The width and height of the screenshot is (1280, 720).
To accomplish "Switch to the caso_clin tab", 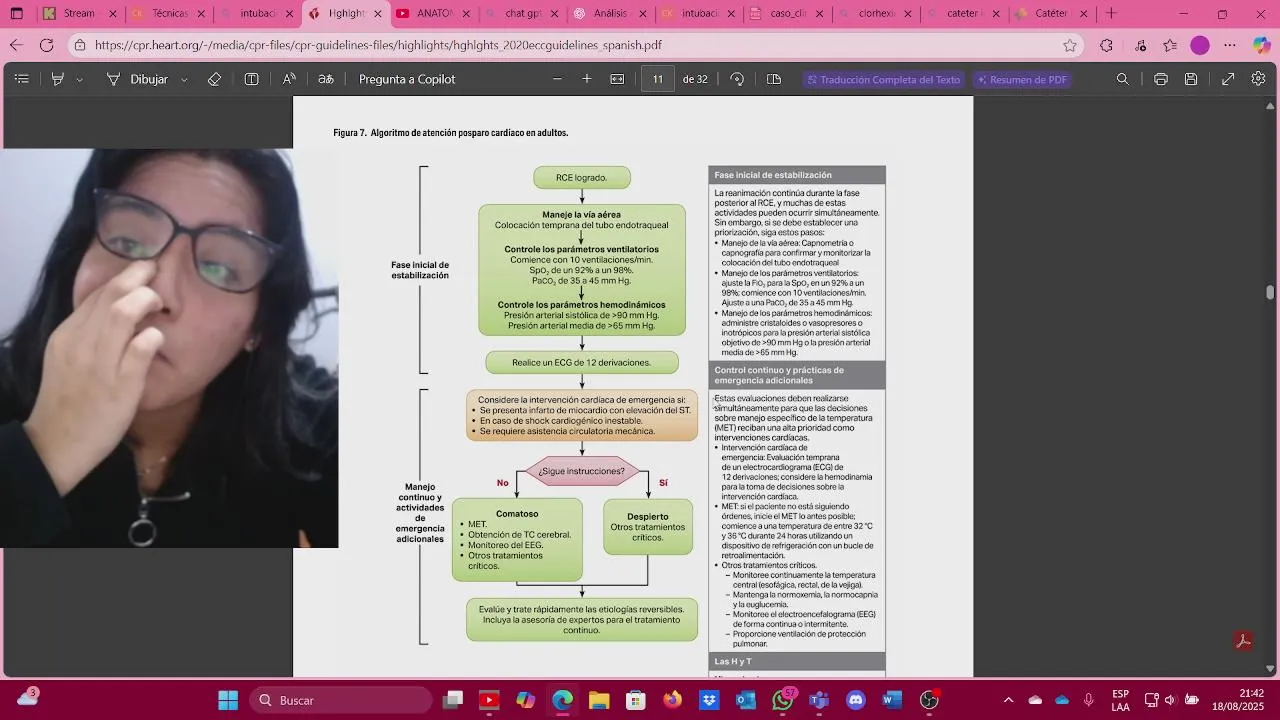I will tap(787, 14).
